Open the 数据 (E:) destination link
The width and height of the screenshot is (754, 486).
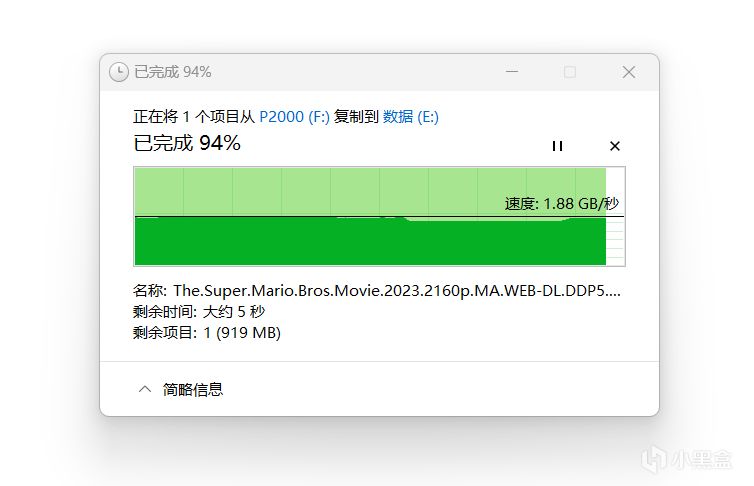[411, 116]
